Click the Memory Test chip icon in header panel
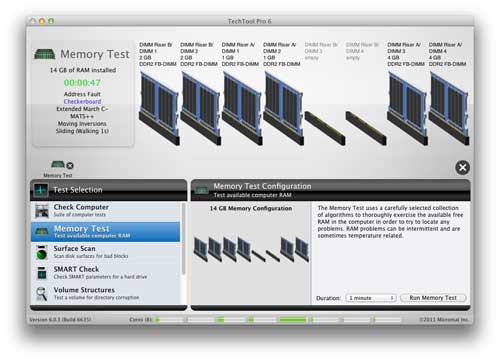500x361 pixels. coord(45,54)
